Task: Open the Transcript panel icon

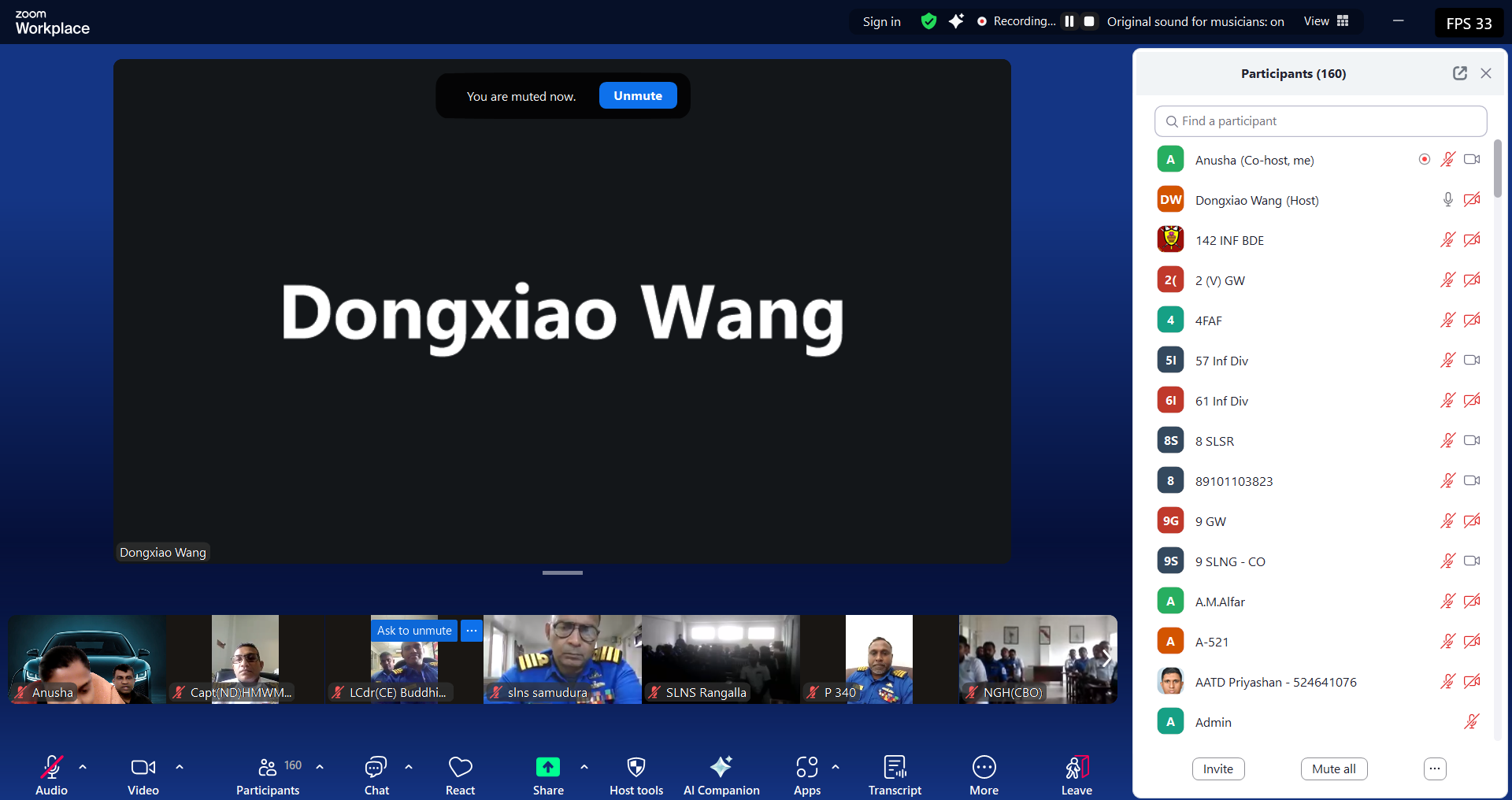Action: coord(895,768)
